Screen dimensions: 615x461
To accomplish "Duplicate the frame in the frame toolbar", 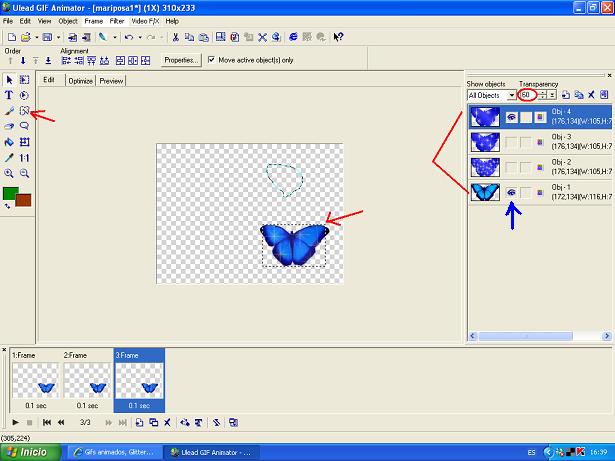I will tap(153, 423).
